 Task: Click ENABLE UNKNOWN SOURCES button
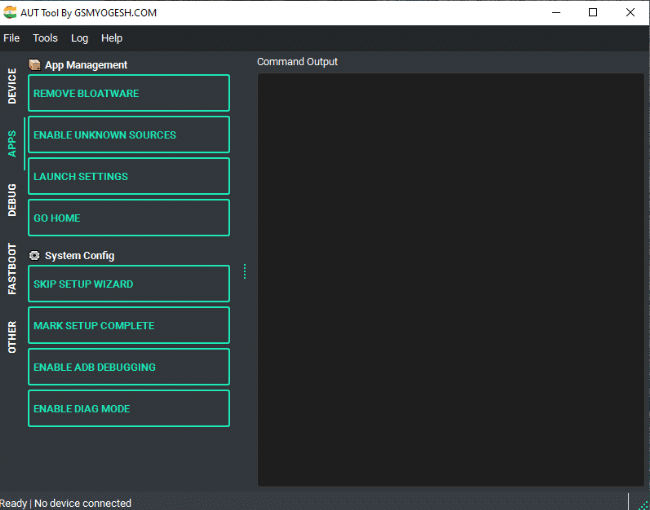click(x=128, y=135)
